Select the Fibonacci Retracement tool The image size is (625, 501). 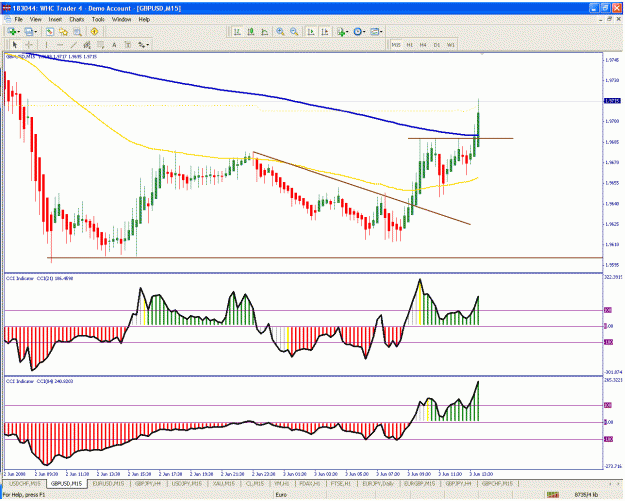tap(100, 45)
